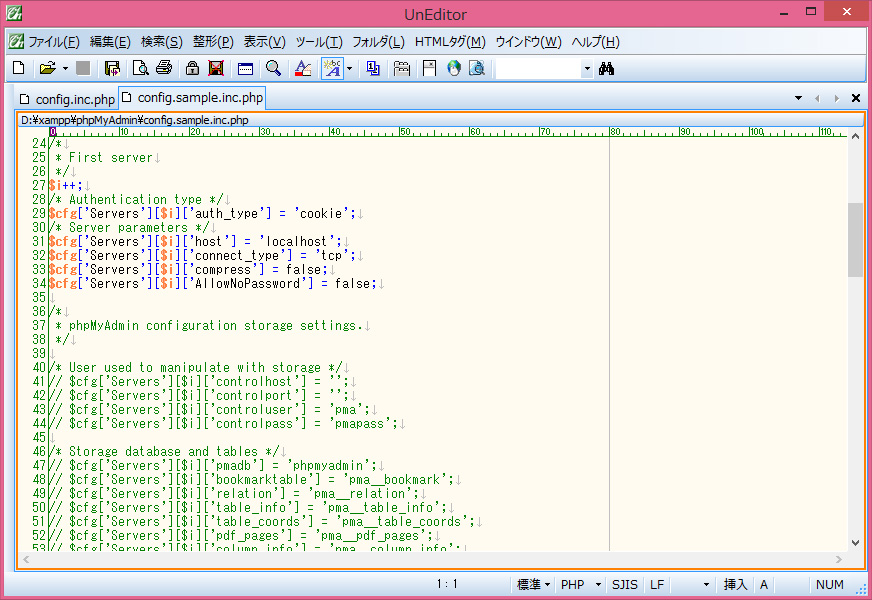Expand the toolbar search combo box
Screen dimensions: 872x600
587,69
